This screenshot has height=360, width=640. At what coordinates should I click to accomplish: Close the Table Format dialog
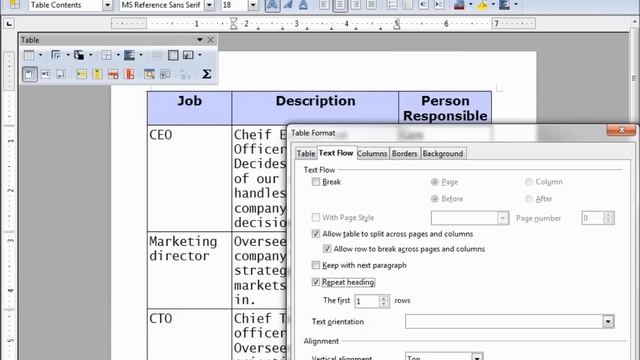click(621, 130)
